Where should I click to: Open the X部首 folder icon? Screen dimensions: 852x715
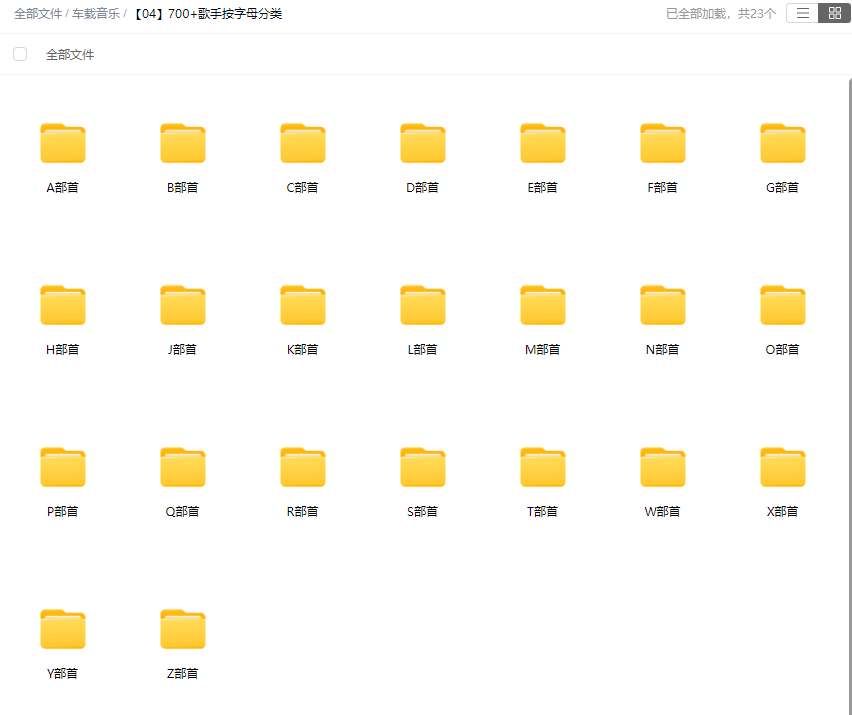coord(783,467)
